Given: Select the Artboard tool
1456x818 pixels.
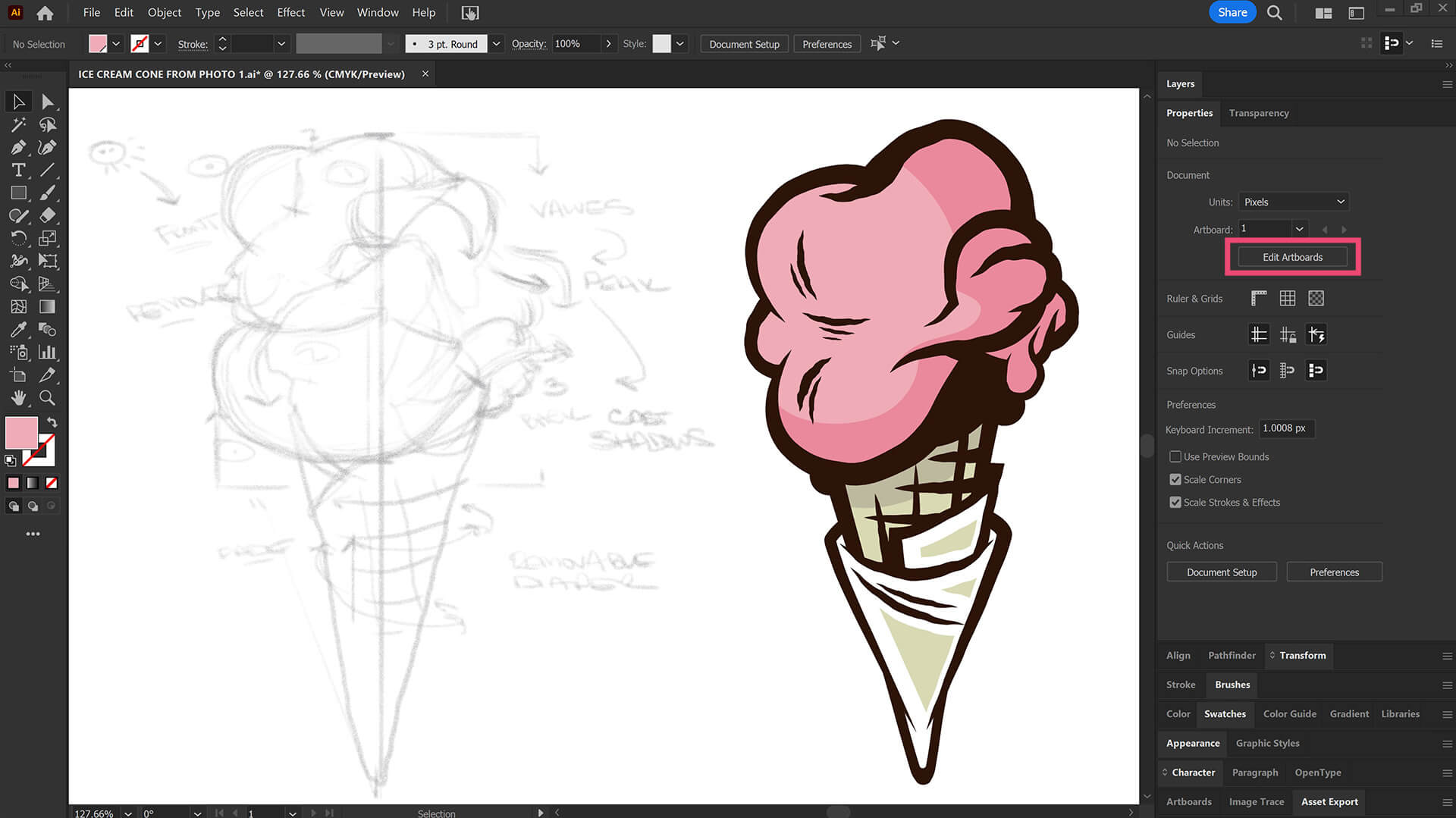Looking at the screenshot, I should (18, 375).
